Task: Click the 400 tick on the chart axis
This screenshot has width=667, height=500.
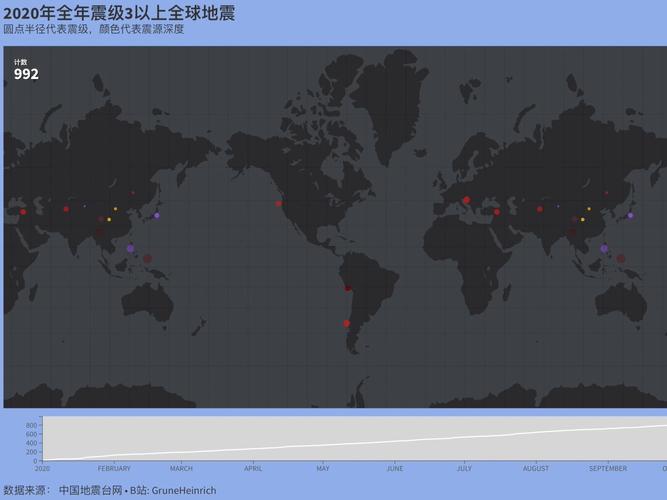Action: coord(31,443)
